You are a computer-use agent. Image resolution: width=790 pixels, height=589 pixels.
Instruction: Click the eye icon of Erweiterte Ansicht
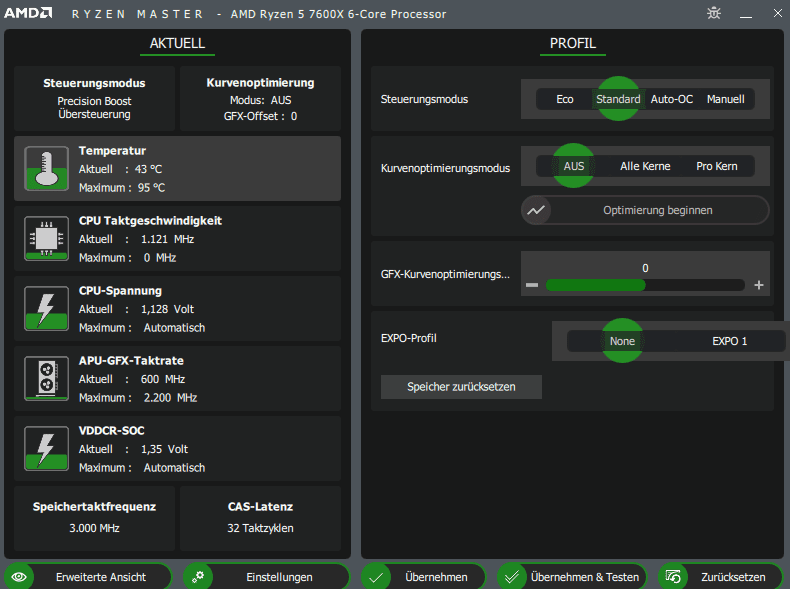pos(19,577)
